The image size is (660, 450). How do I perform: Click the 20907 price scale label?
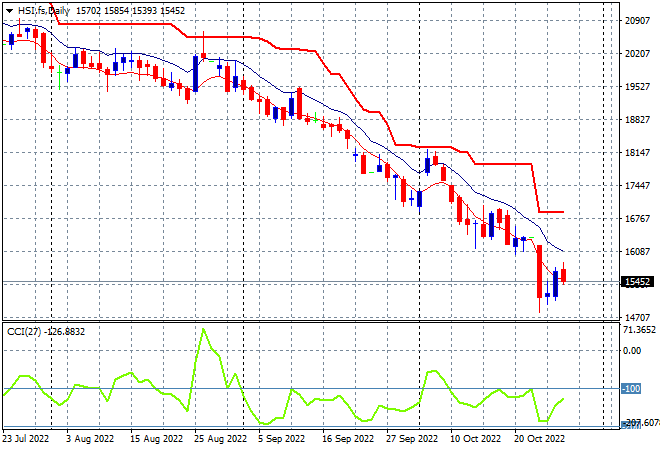[637, 20]
